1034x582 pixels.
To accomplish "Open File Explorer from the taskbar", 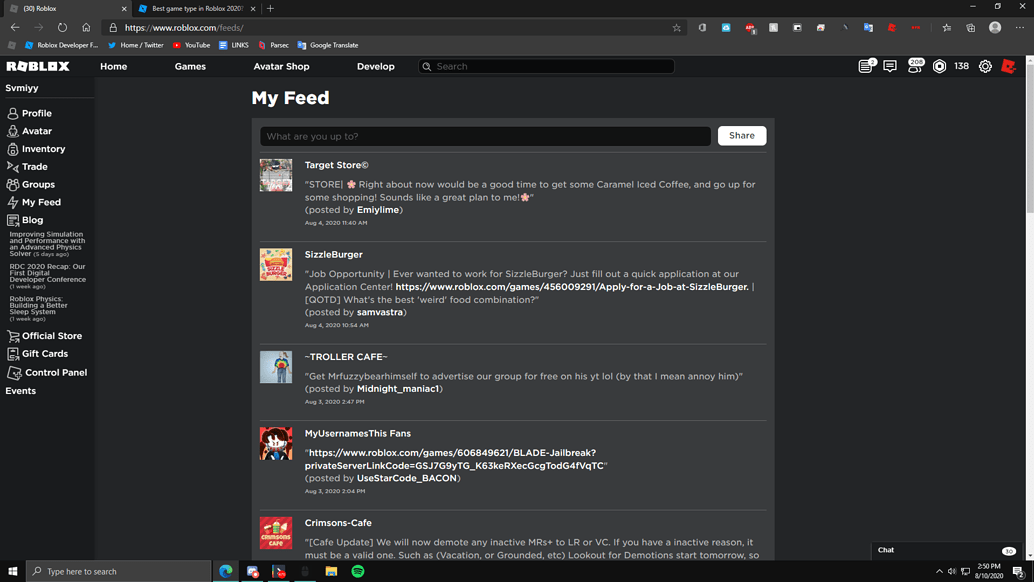I will [x=331, y=571].
